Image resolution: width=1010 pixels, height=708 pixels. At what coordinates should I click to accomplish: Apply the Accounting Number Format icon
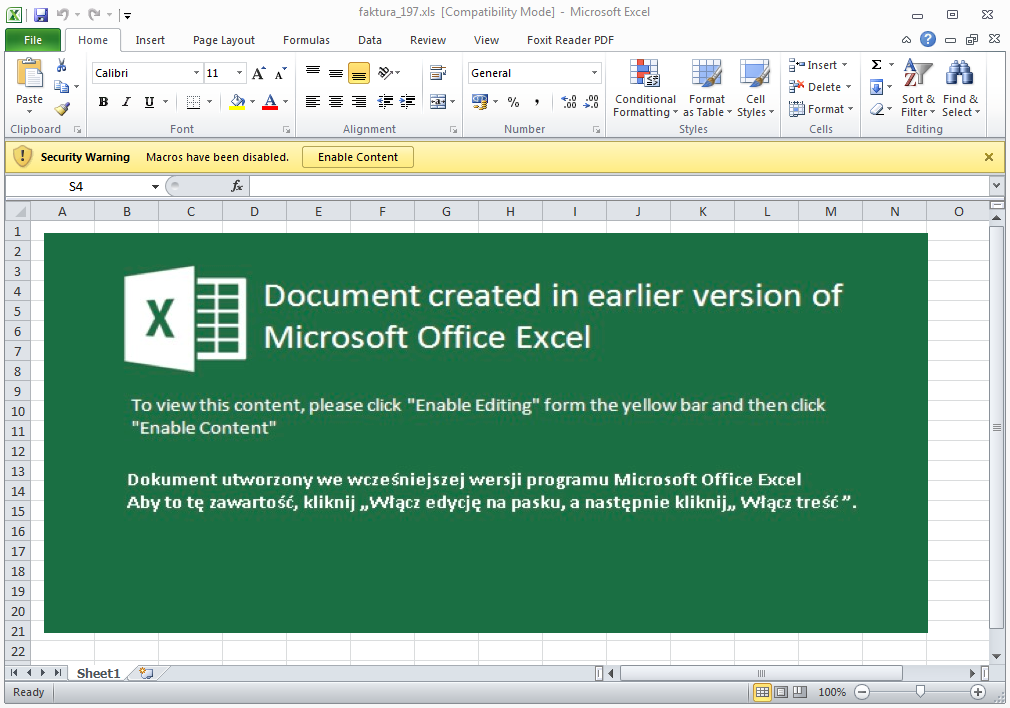tap(480, 101)
